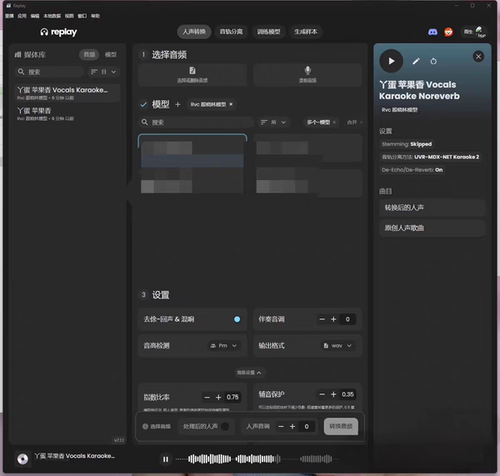500x476 pixels.
Task: Click the circular re-convert icon beside the pencil
Action: click(433, 61)
